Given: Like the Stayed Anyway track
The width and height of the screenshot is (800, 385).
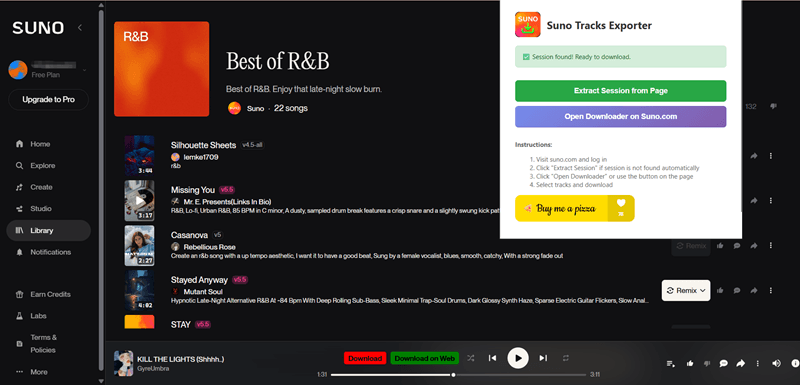Looking at the screenshot, I should (720, 290).
